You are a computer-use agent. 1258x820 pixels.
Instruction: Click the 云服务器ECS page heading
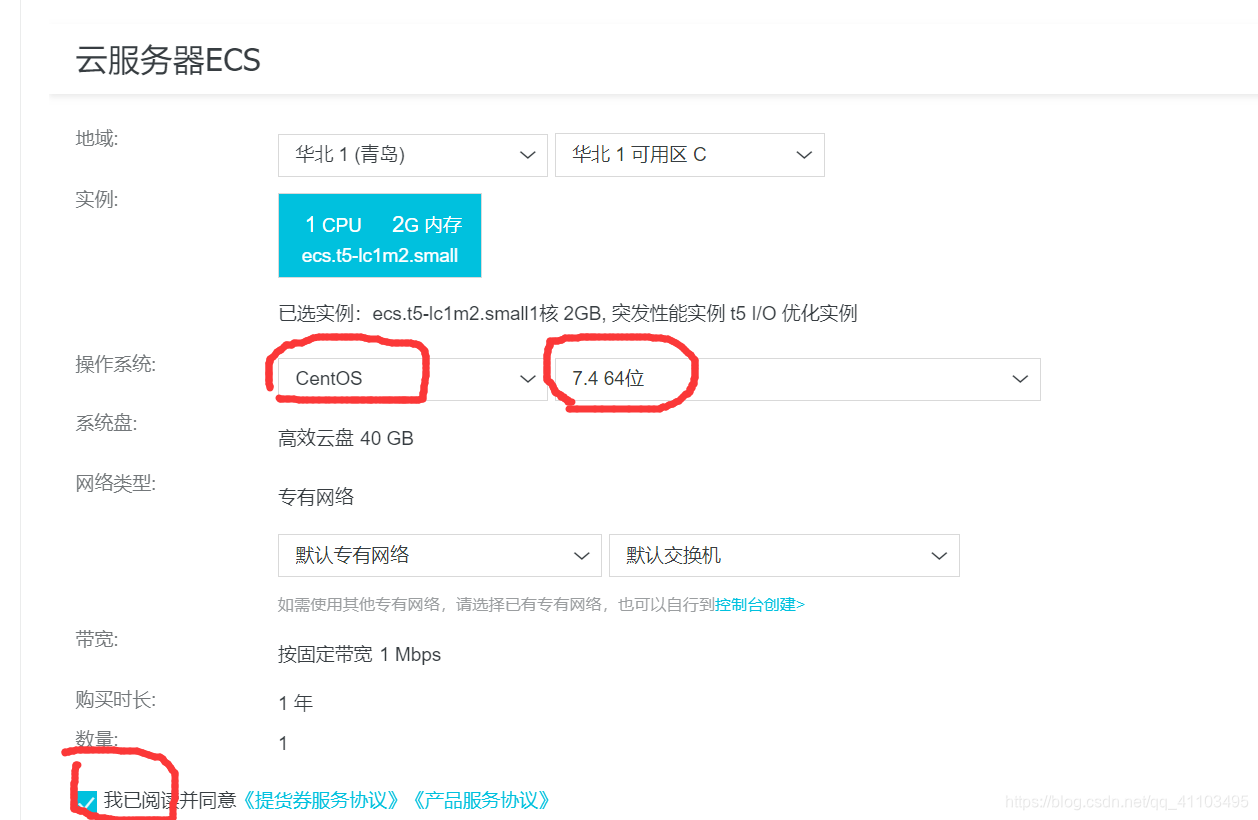pos(168,60)
